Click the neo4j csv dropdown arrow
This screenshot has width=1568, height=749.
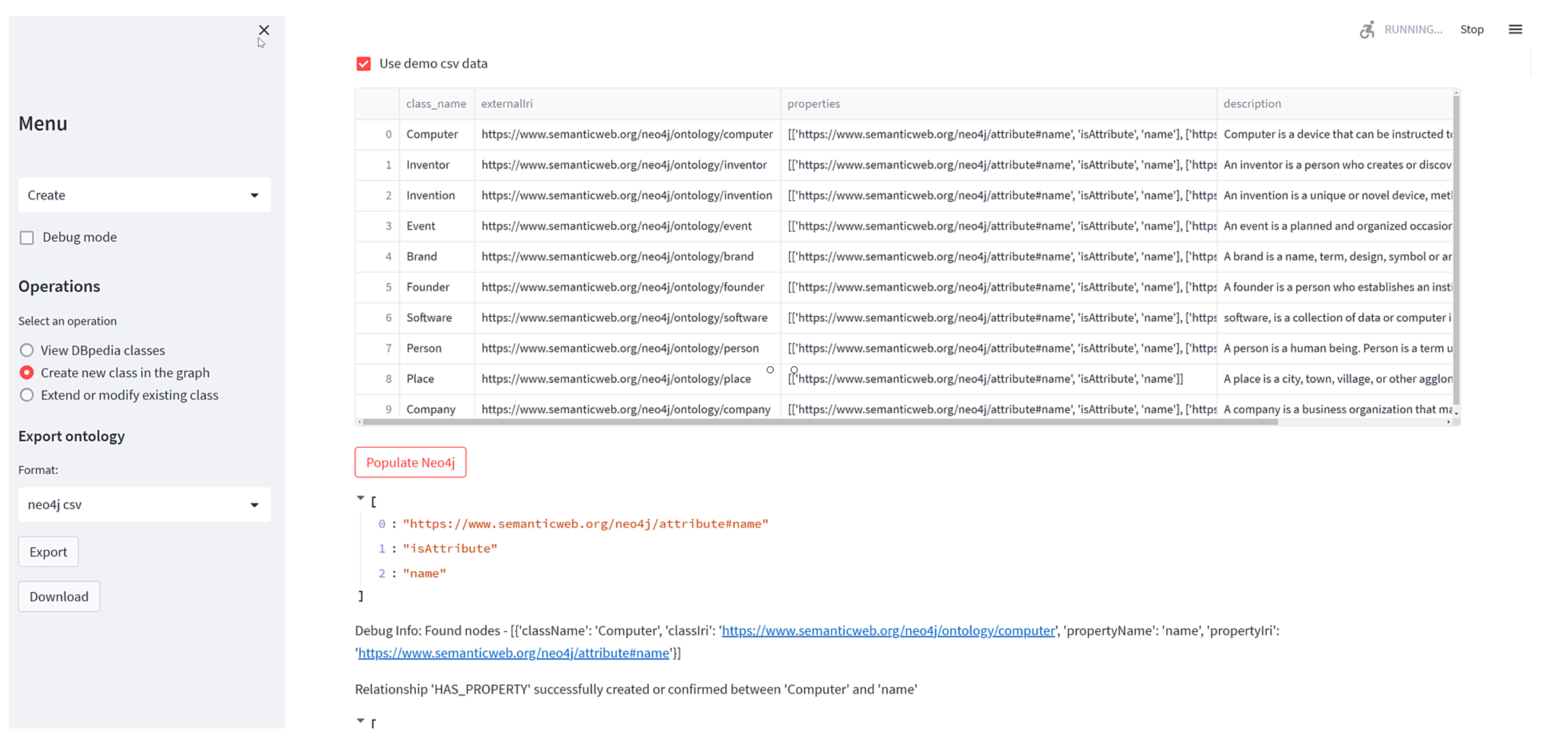254,504
